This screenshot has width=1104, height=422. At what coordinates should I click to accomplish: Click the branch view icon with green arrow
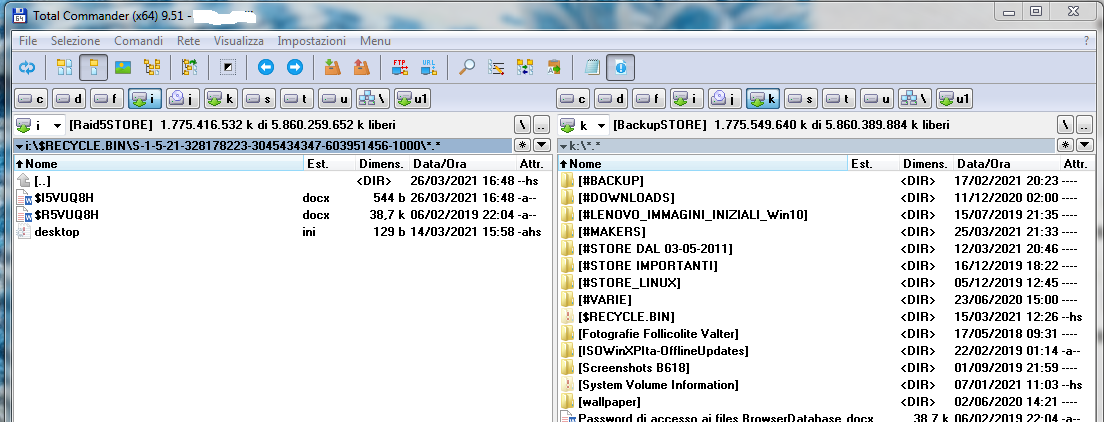(x=189, y=68)
